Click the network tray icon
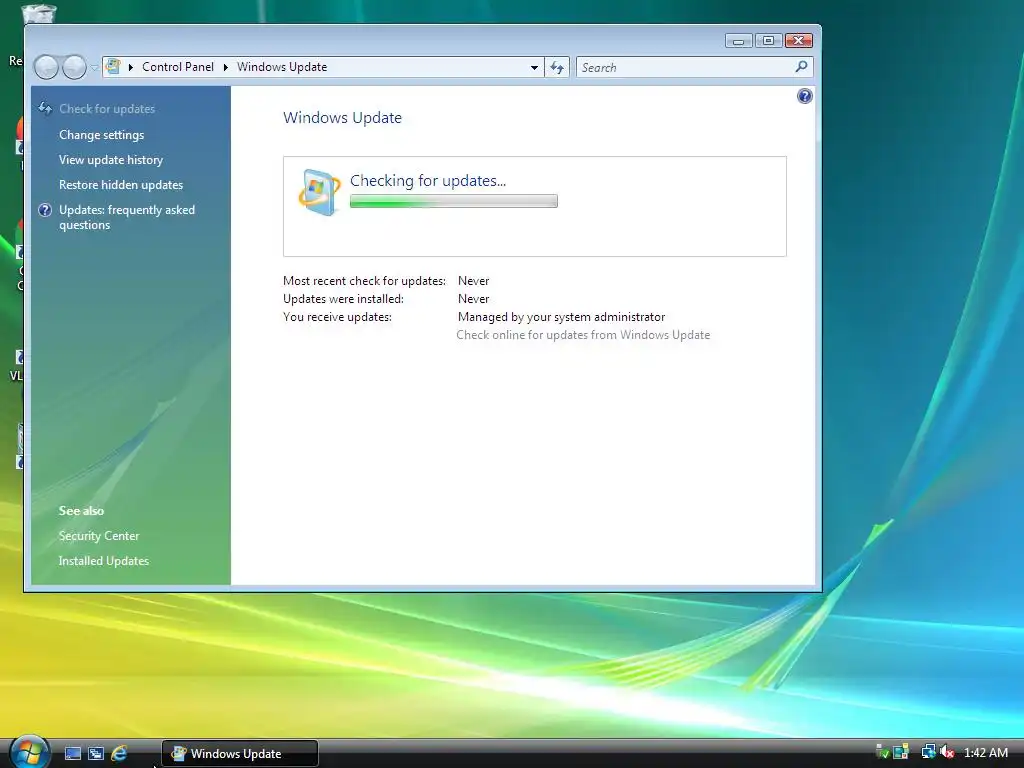The image size is (1024, 768). point(928,752)
